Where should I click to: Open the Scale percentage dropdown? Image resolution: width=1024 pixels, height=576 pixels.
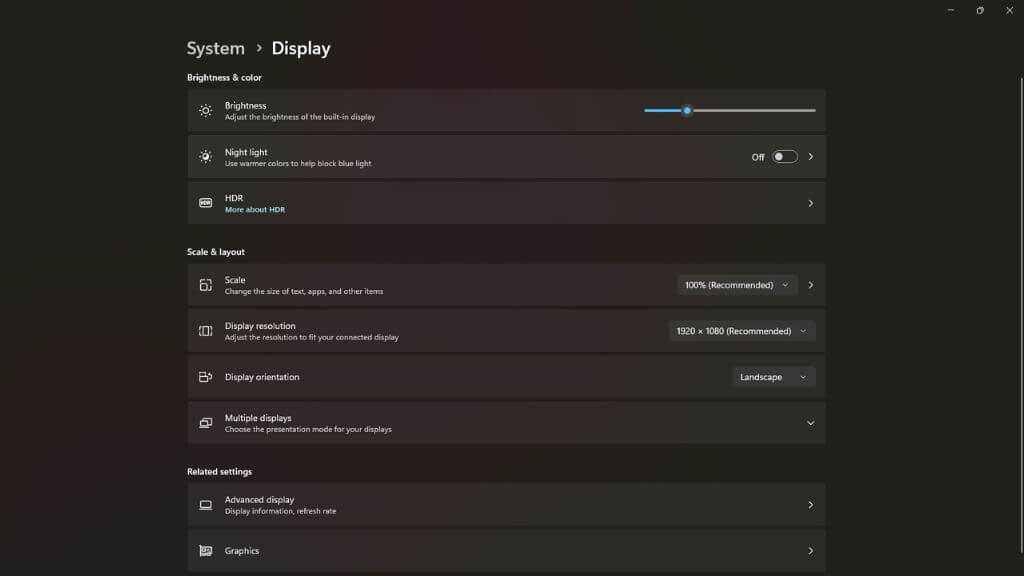click(737, 285)
